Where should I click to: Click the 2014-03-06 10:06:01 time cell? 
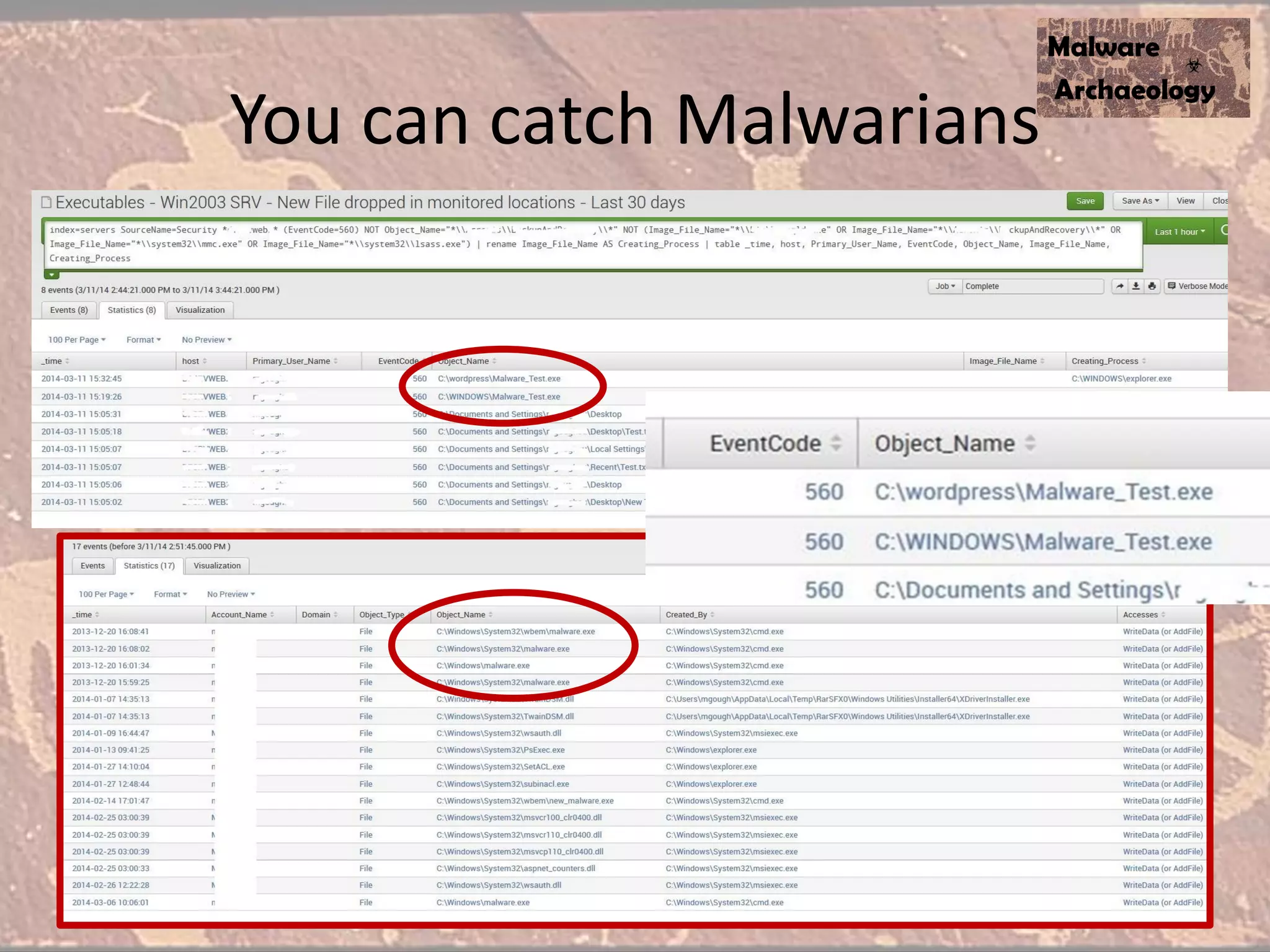(110, 902)
